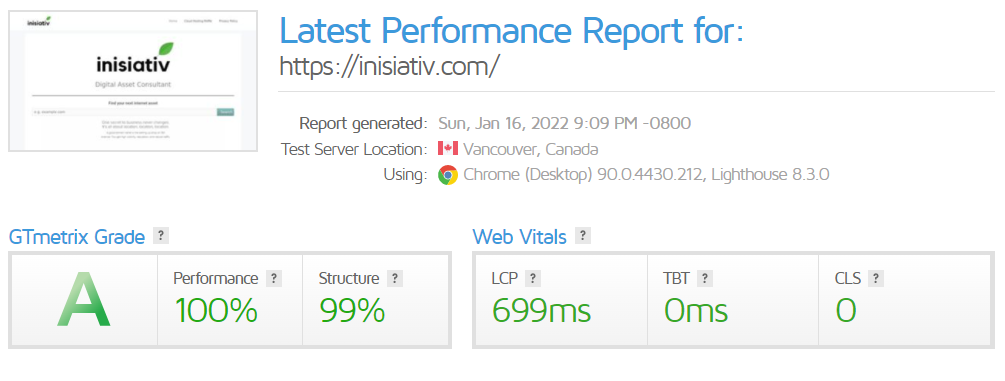Screen dimensions: 1005x381
Task: Click the Web Vitals heading
Action: [520, 237]
